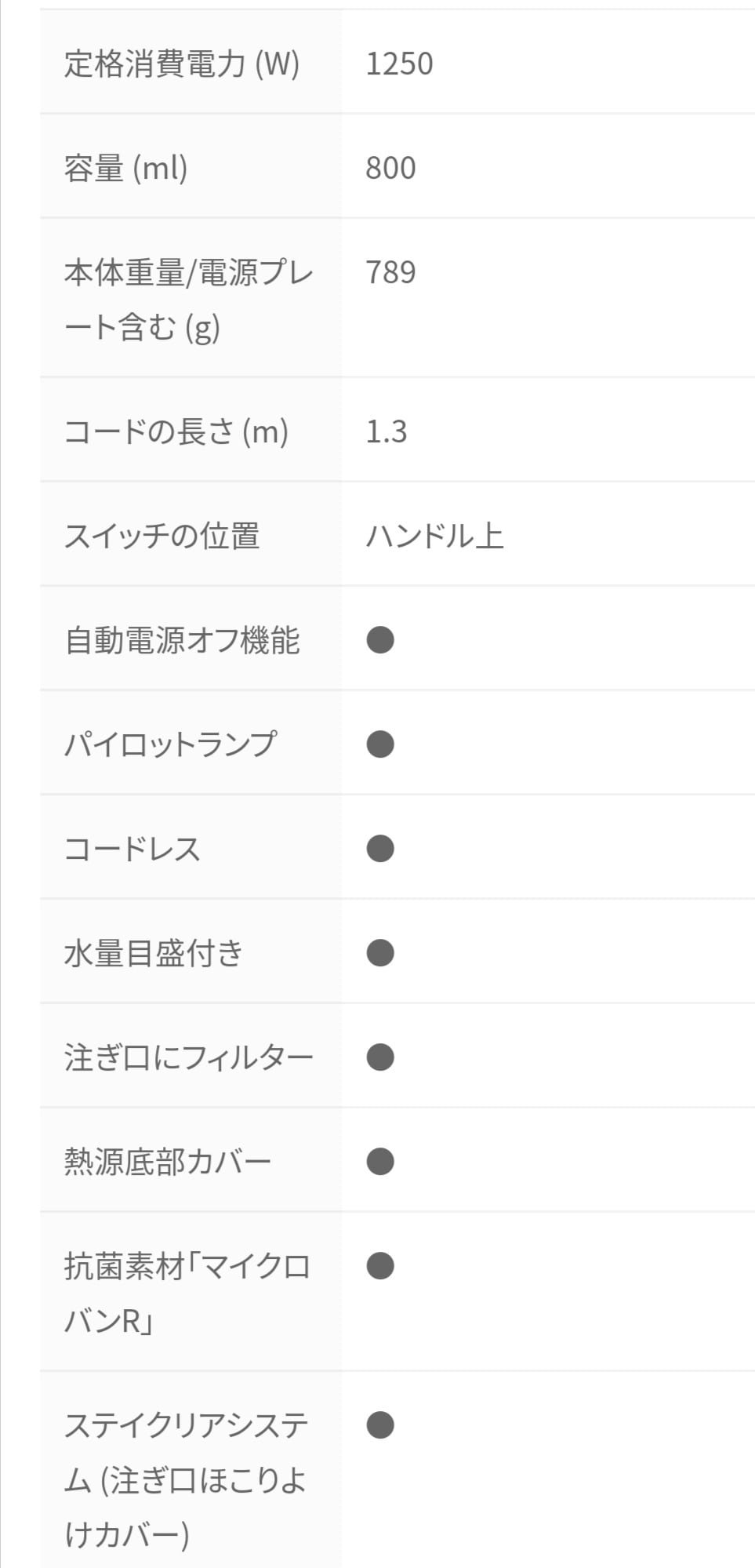Click the dot for 自動電源オフ機能
This screenshot has width=755, height=1568.
380,640
